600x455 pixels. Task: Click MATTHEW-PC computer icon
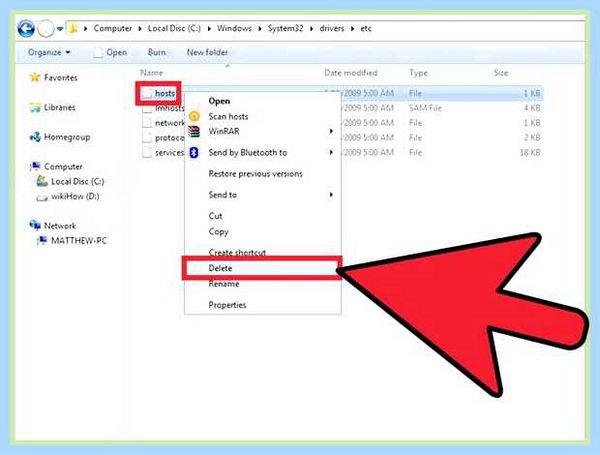(x=41, y=240)
